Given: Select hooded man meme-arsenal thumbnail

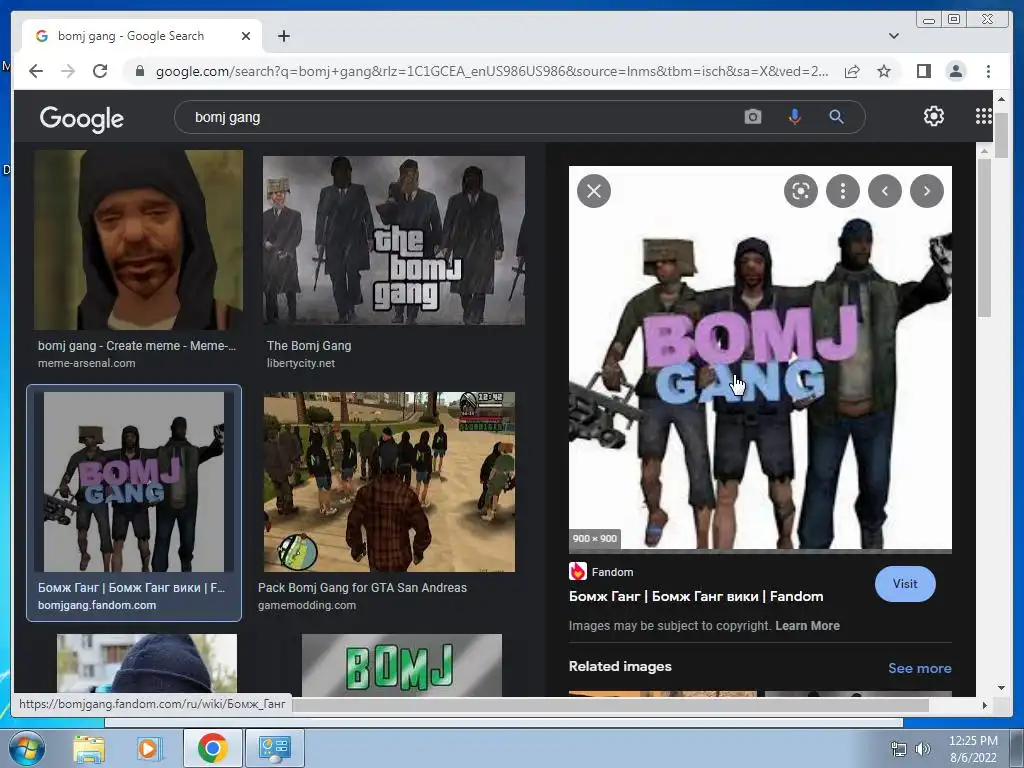Looking at the screenshot, I should click(x=138, y=240).
